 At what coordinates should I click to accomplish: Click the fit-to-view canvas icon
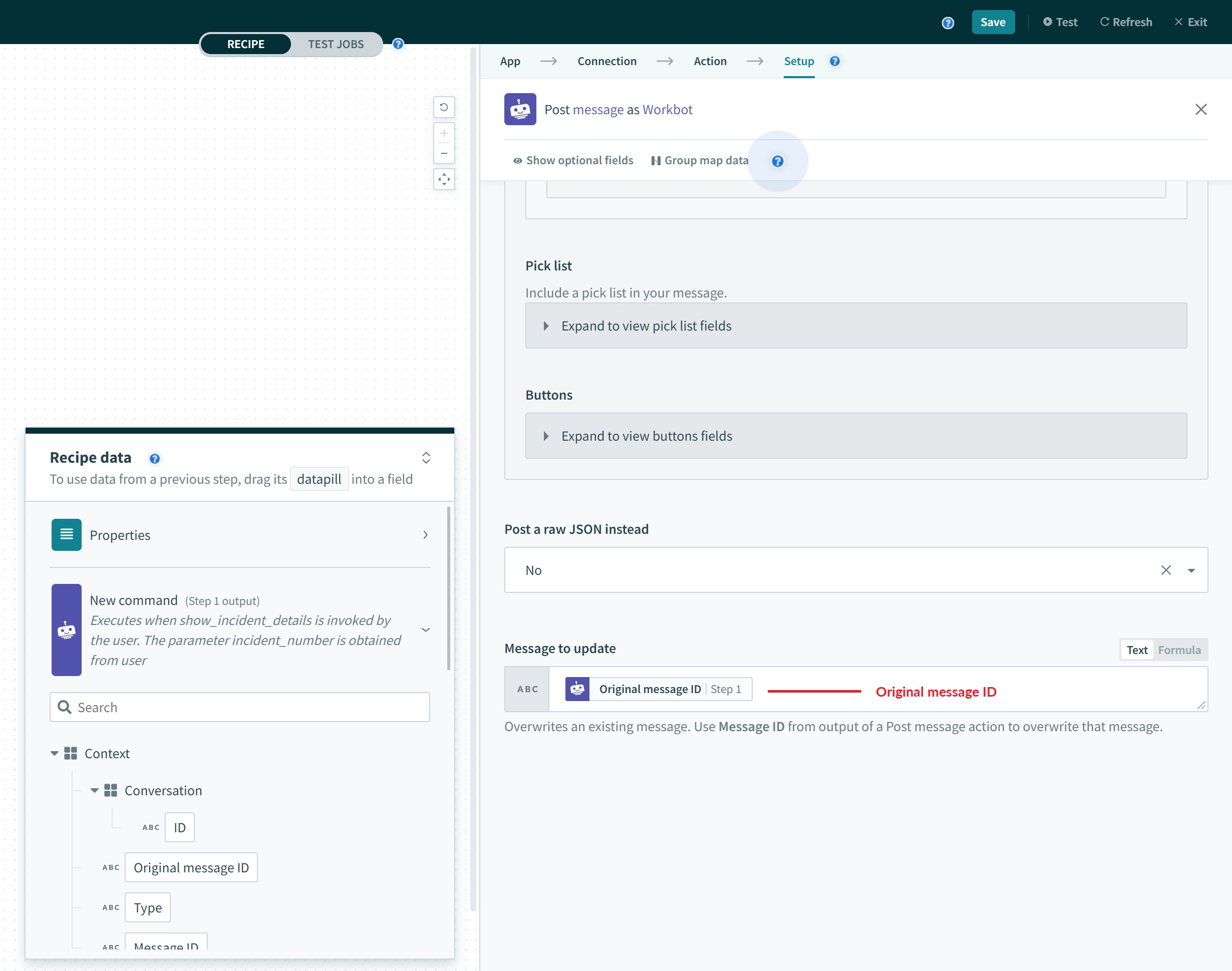tap(444, 180)
